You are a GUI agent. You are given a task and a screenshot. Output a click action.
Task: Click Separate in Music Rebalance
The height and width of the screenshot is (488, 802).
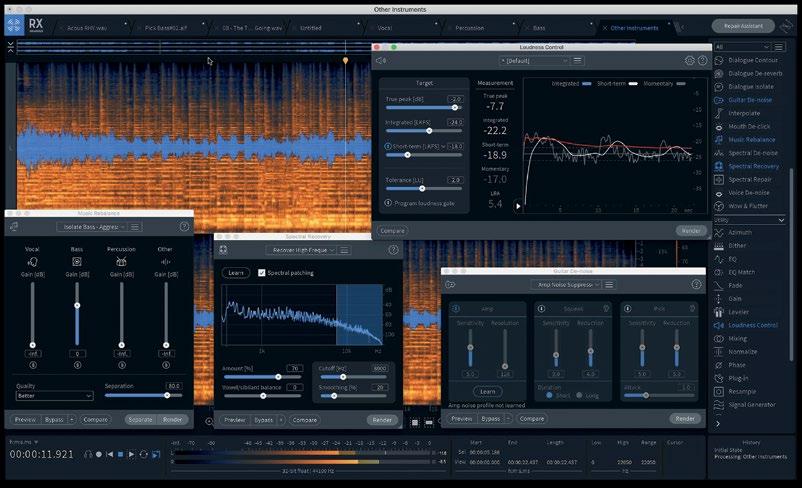click(140, 419)
